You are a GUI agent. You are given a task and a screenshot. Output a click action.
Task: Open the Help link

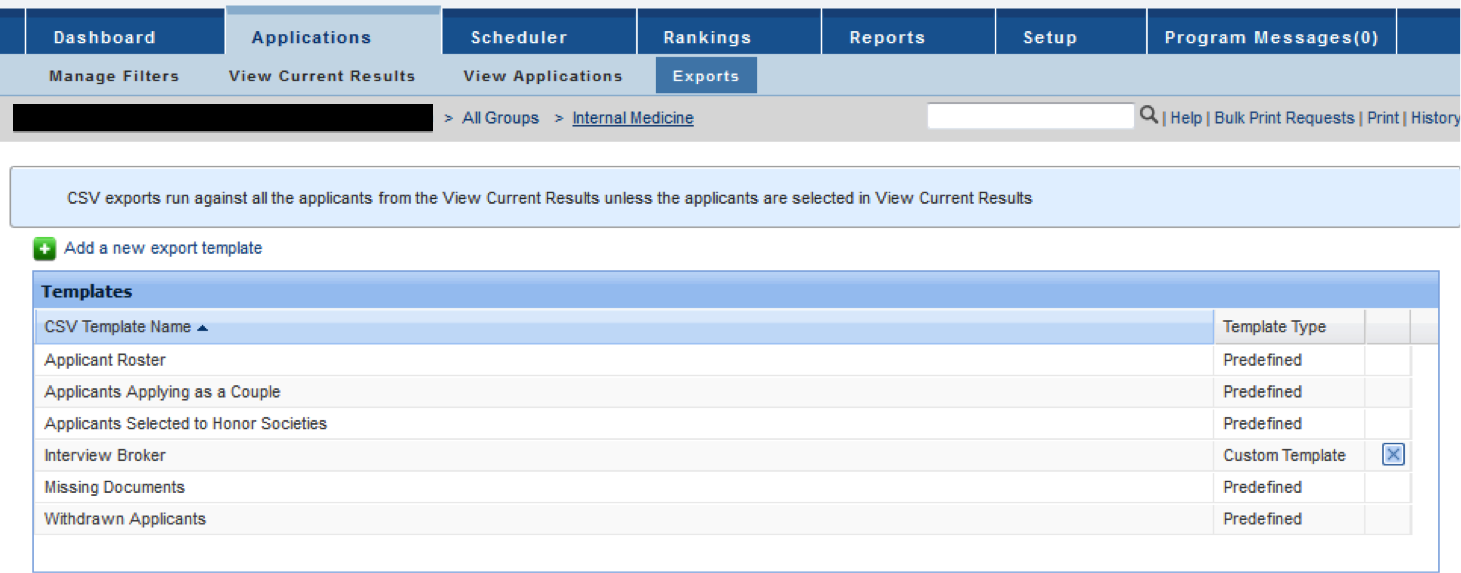click(x=1185, y=118)
